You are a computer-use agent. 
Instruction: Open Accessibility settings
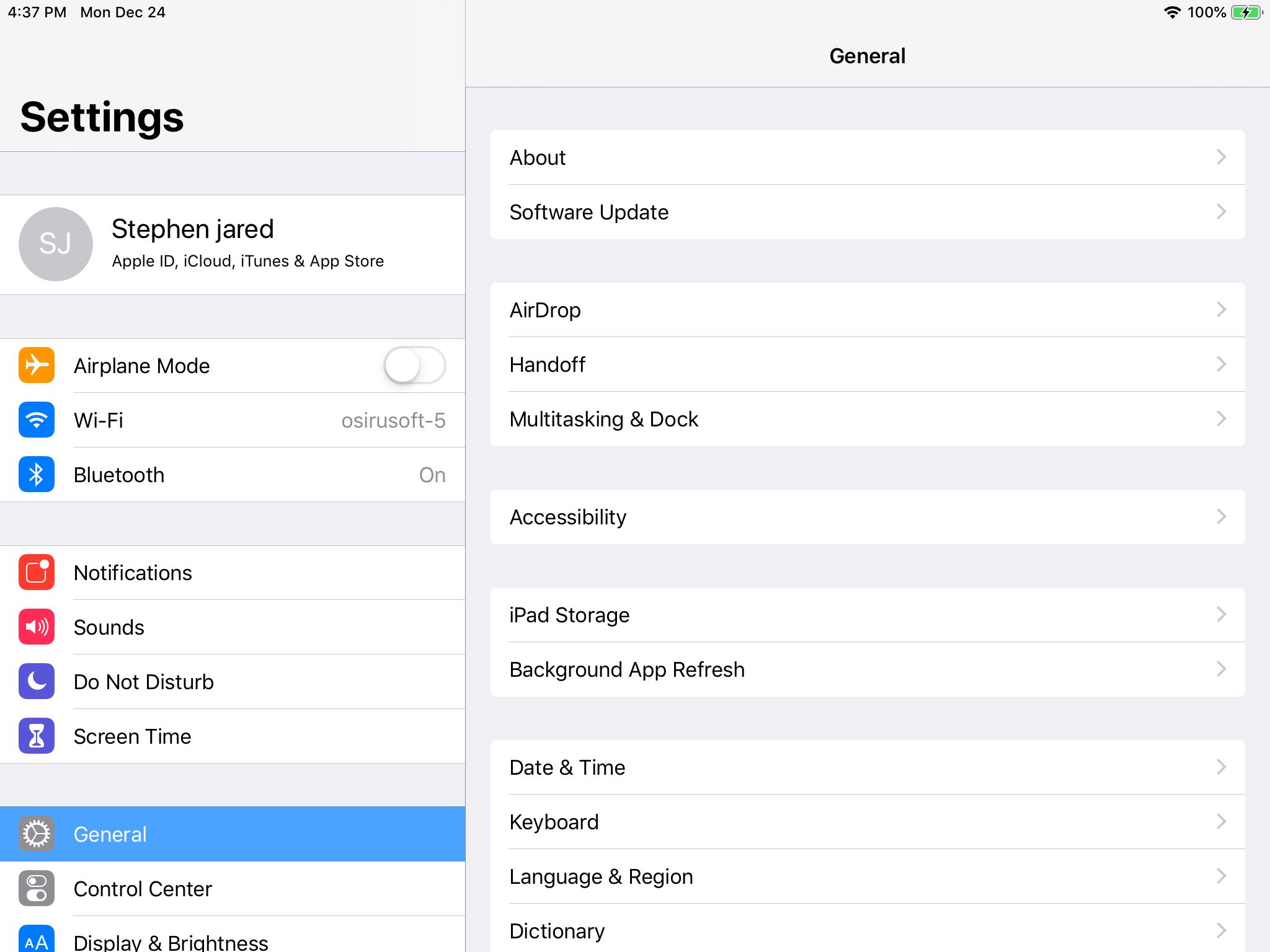pos(868,516)
